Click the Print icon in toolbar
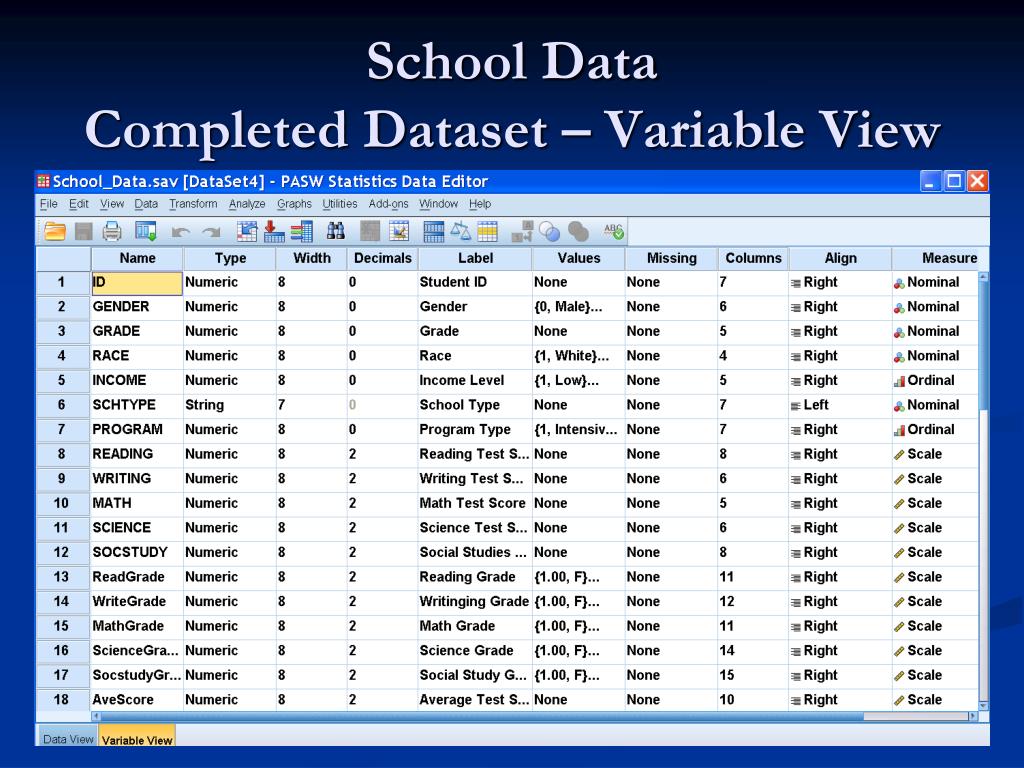This screenshot has width=1024, height=768. (x=112, y=231)
